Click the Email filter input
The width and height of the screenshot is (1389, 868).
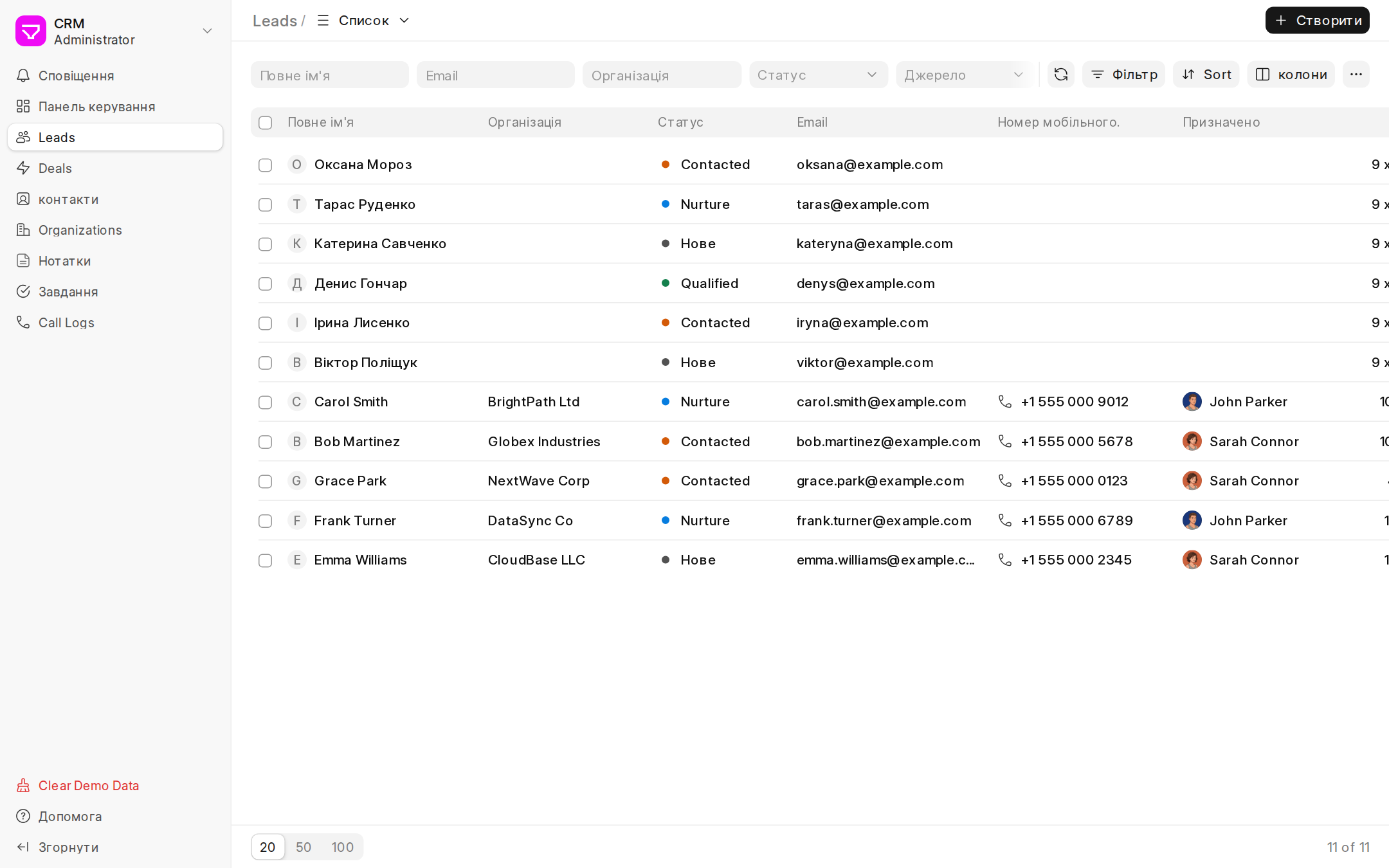click(496, 75)
